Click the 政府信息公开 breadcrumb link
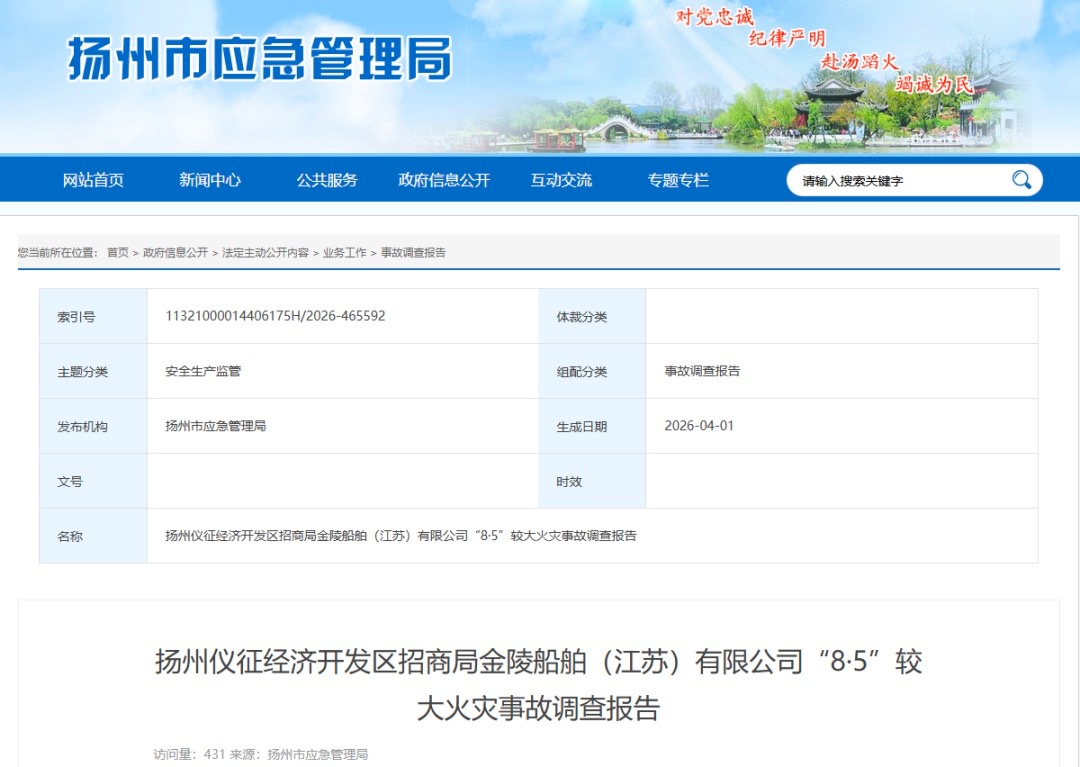Image resolution: width=1080 pixels, height=767 pixels. (x=175, y=253)
